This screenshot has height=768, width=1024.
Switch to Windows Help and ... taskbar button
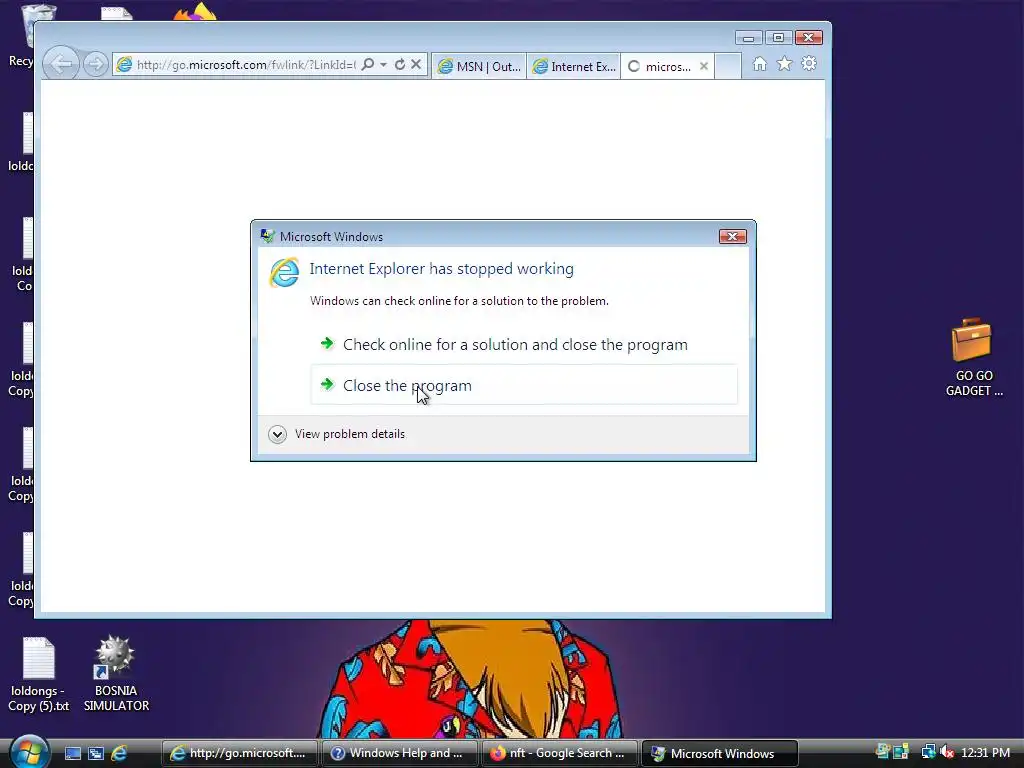(399, 753)
